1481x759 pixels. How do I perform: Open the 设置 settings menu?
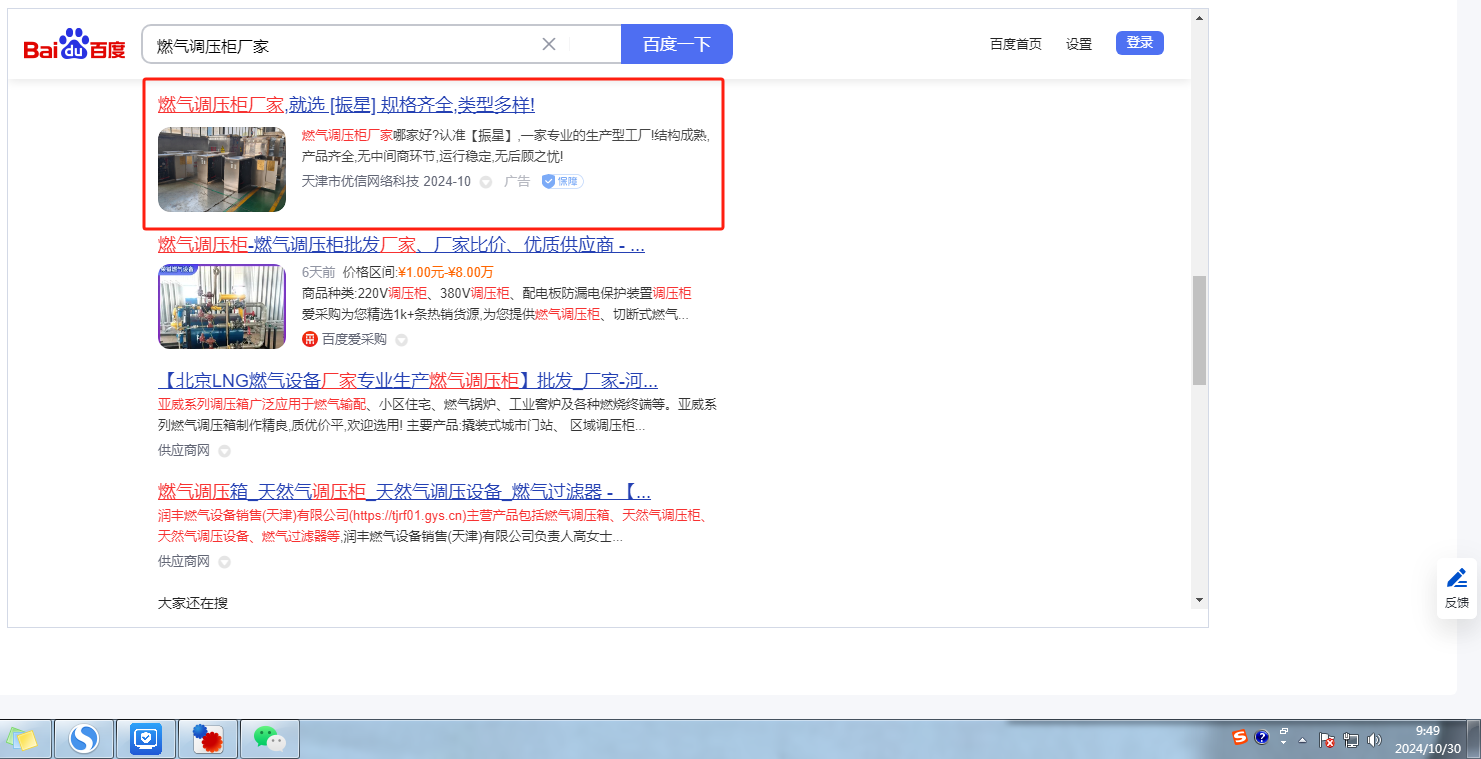tap(1079, 44)
